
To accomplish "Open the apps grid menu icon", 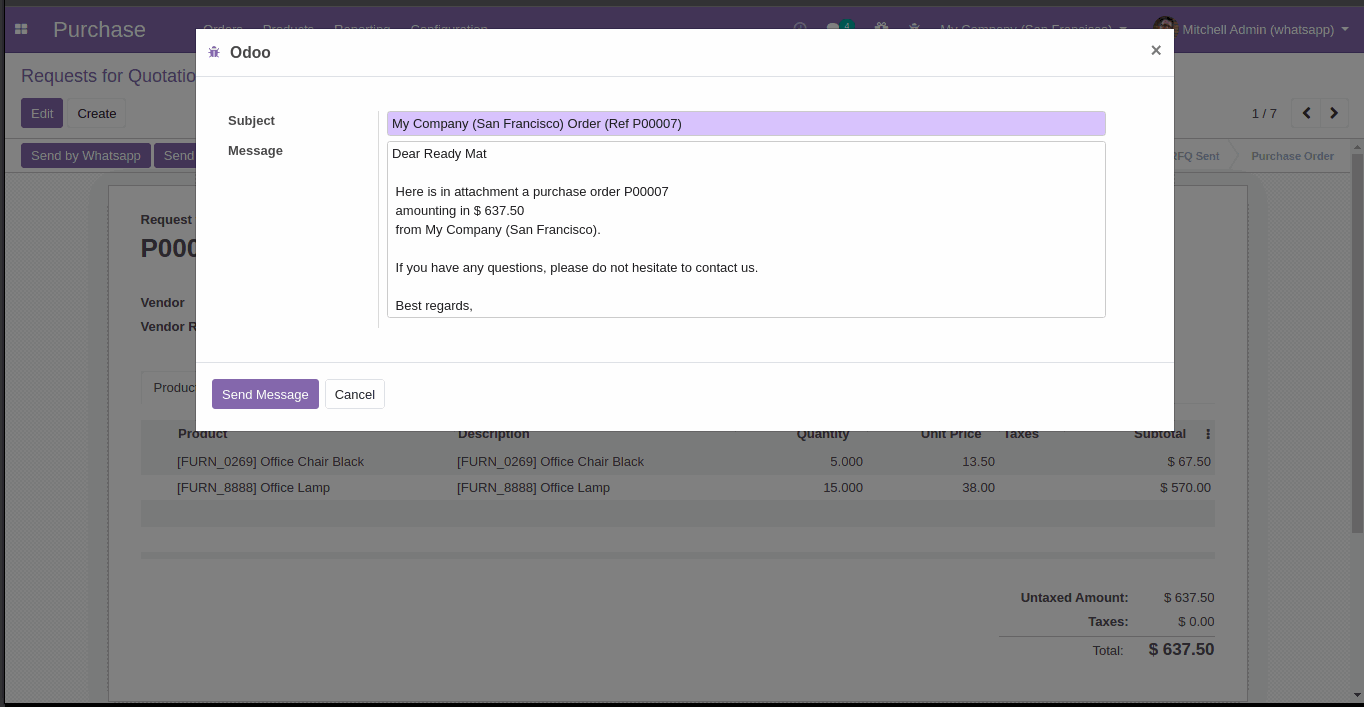I will 21,30.
